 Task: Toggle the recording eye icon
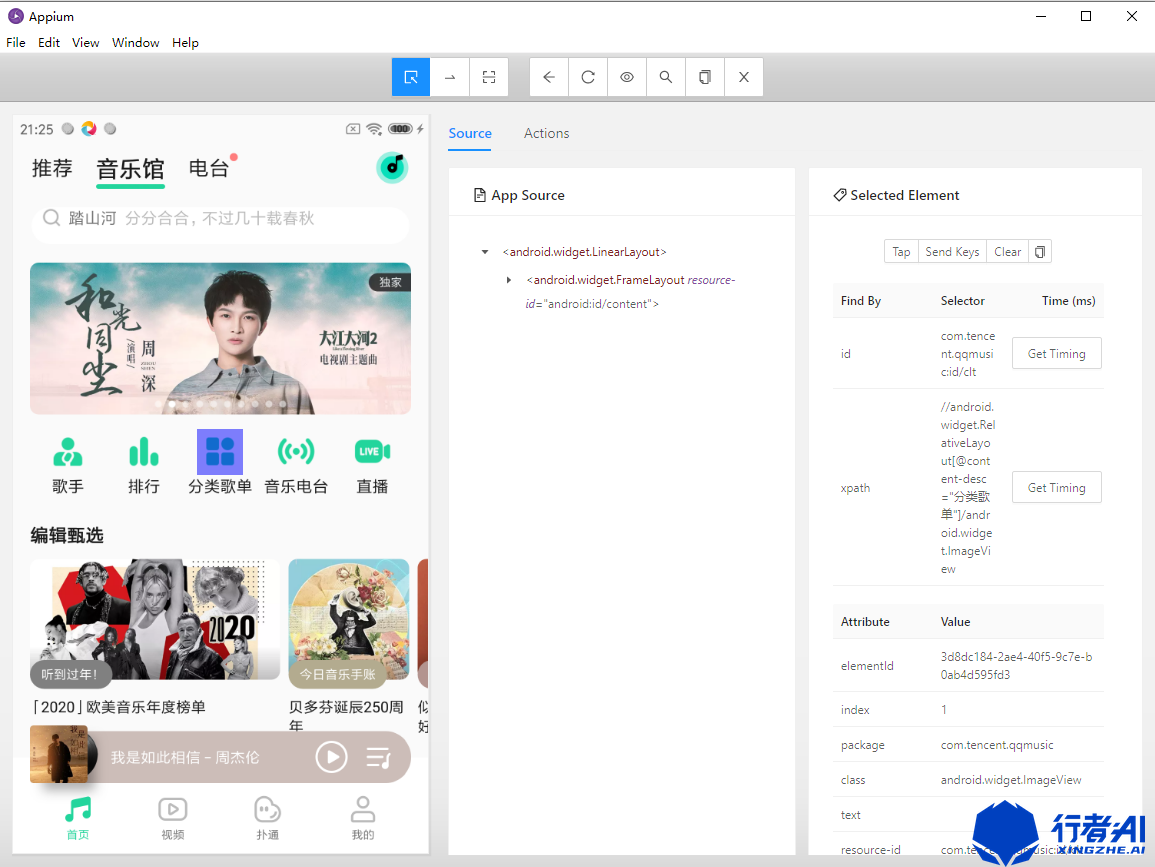627,77
